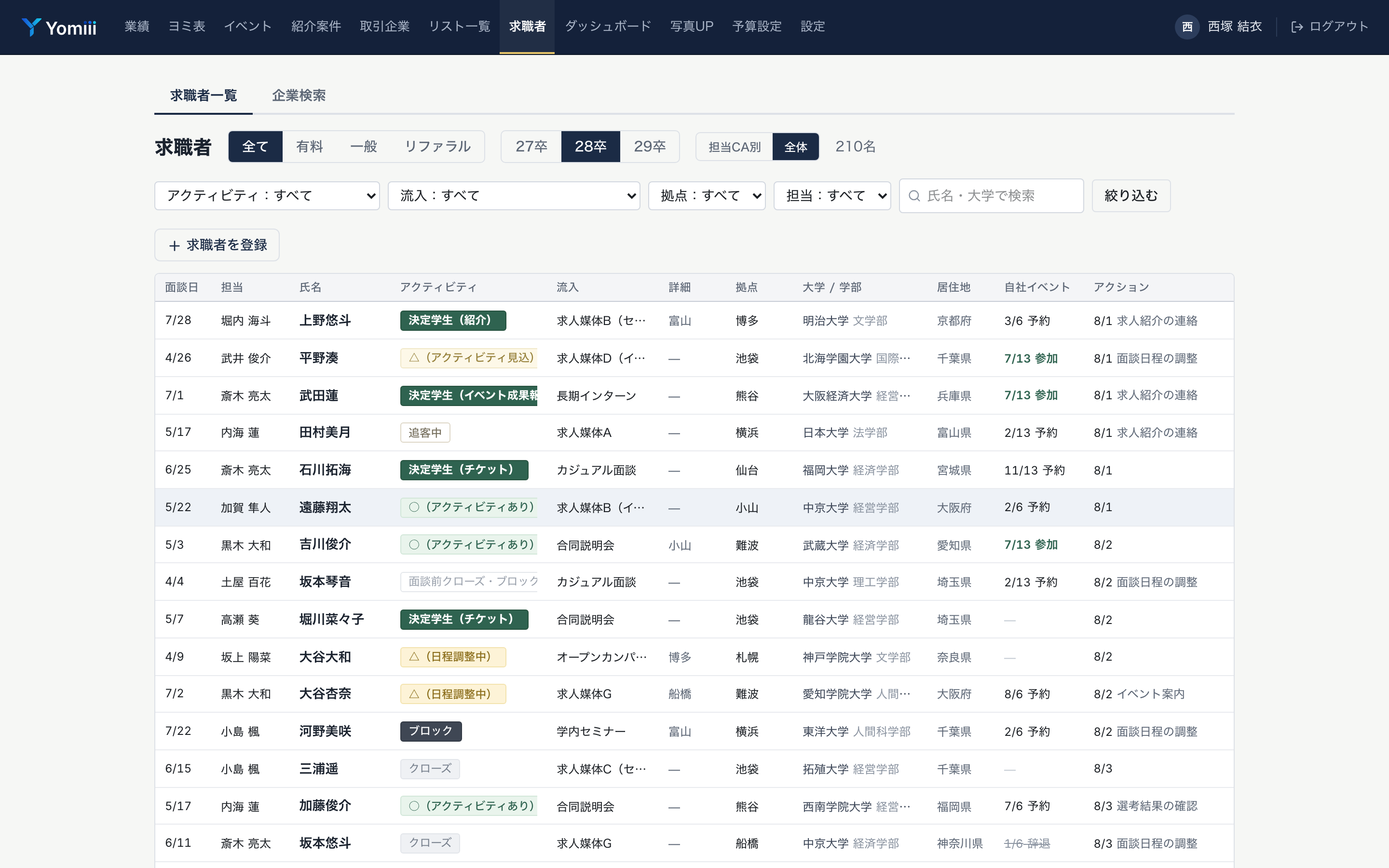
Task: Click 坂本悠斗's struck-through 1/6 辞退 event
Action: [x=1027, y=843]
